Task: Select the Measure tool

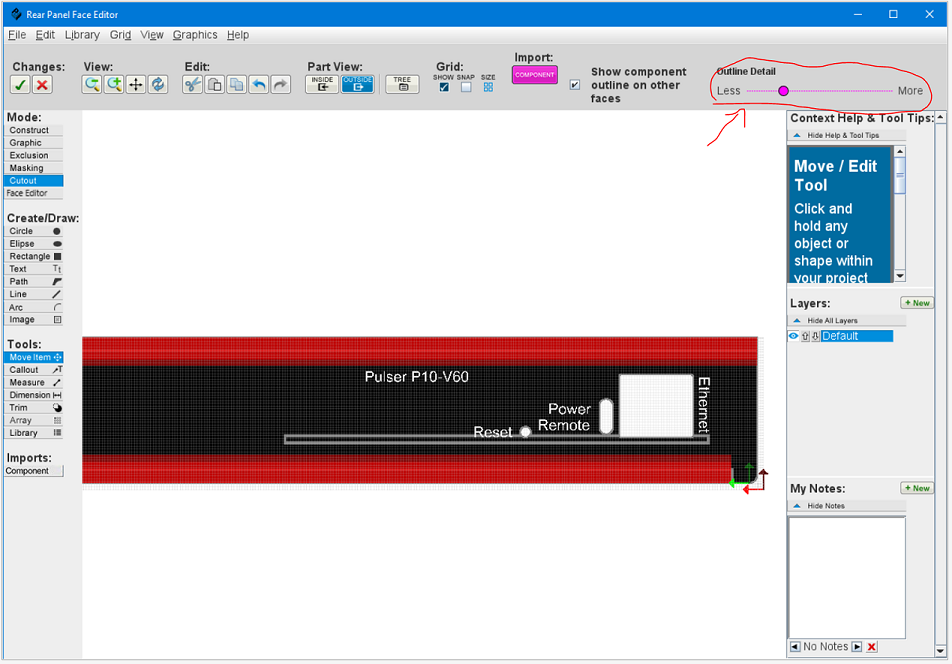Action: click(34, 382)
